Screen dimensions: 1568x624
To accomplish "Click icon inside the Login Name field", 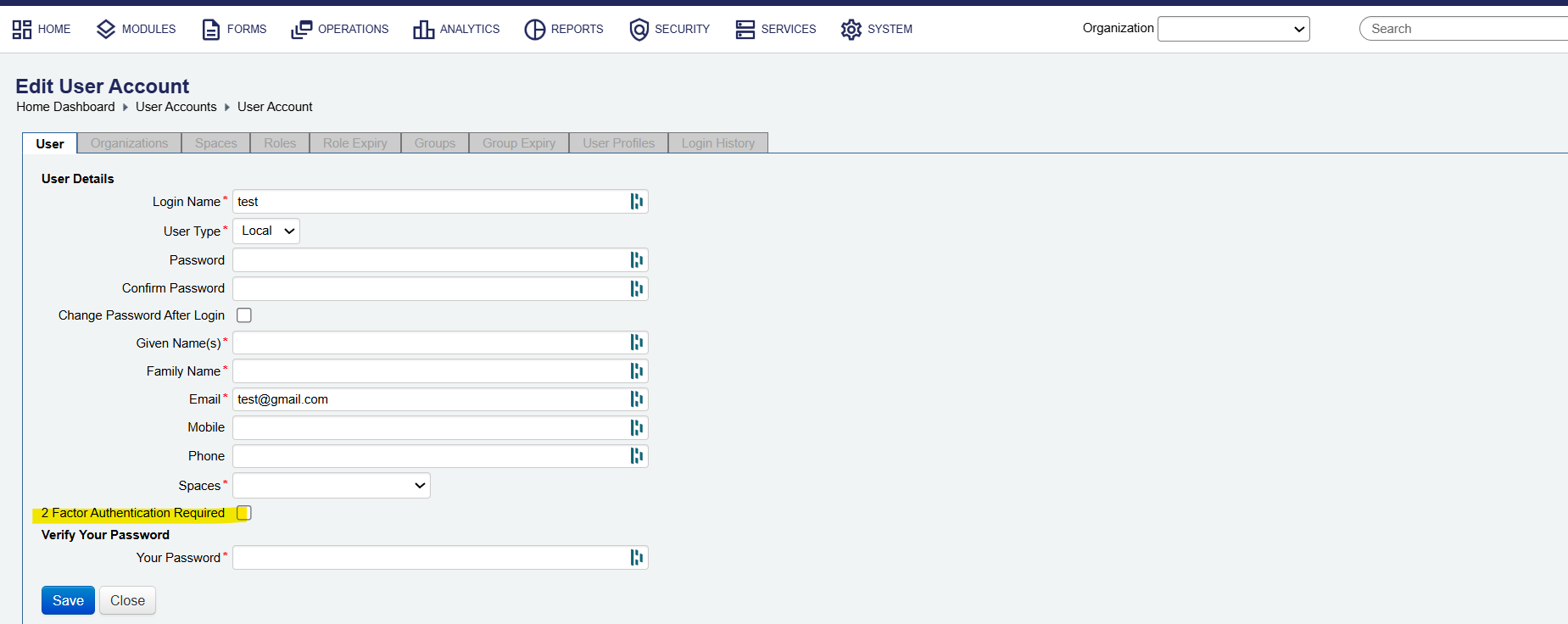I will [x=636, y=202].
